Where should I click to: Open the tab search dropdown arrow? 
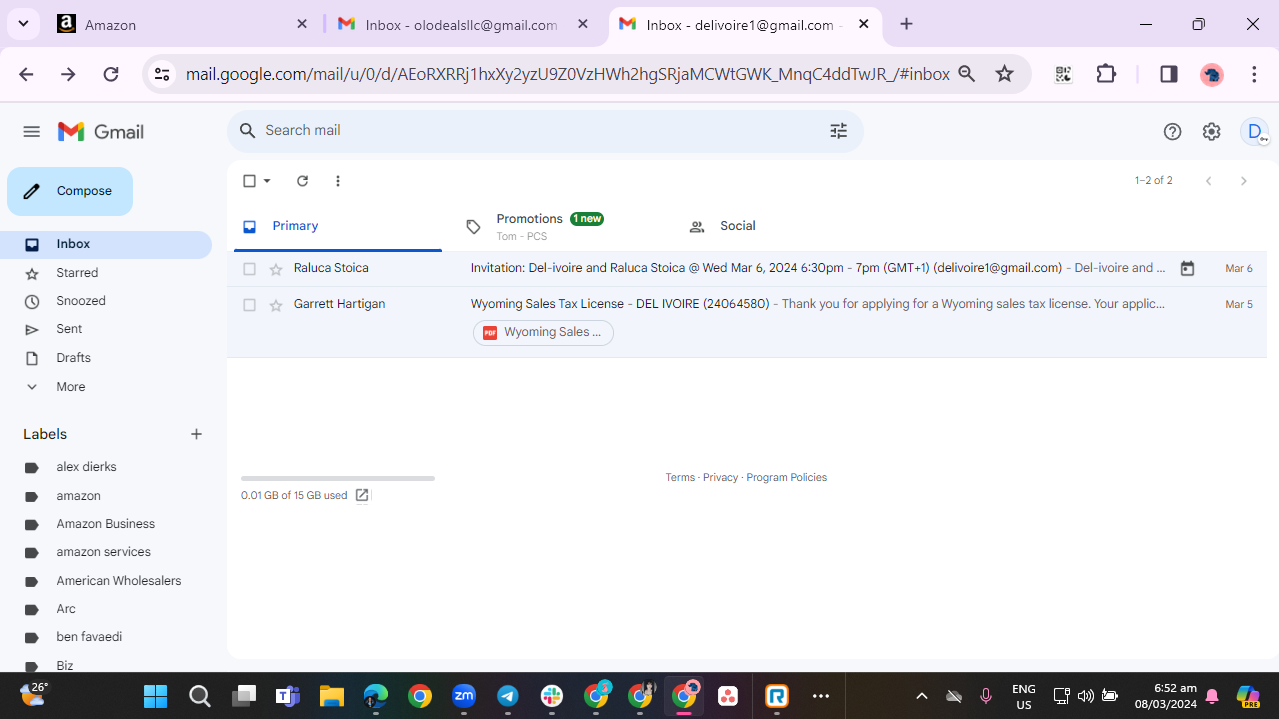point(22,24)
